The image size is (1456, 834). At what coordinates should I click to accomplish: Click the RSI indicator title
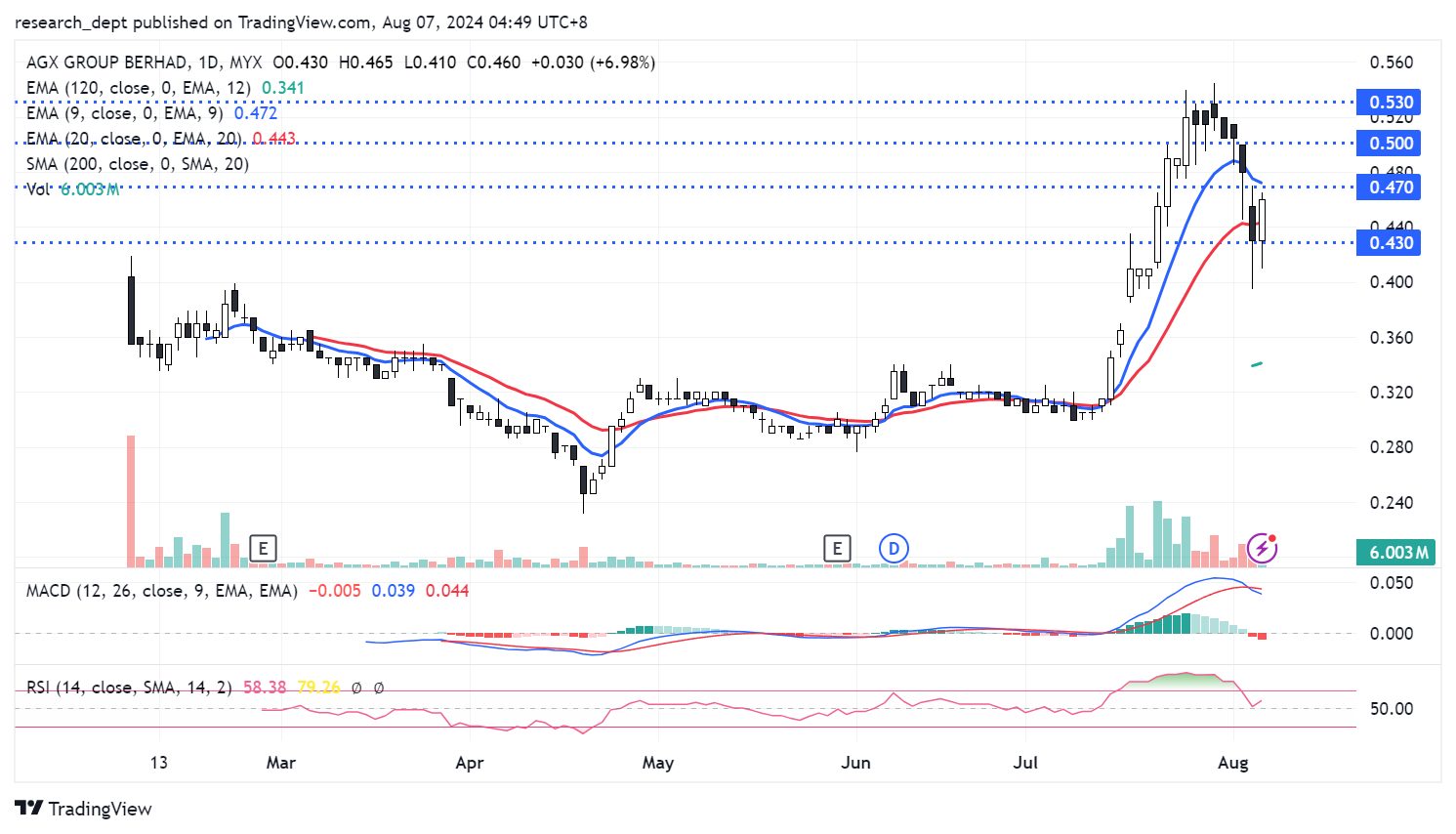129,688
